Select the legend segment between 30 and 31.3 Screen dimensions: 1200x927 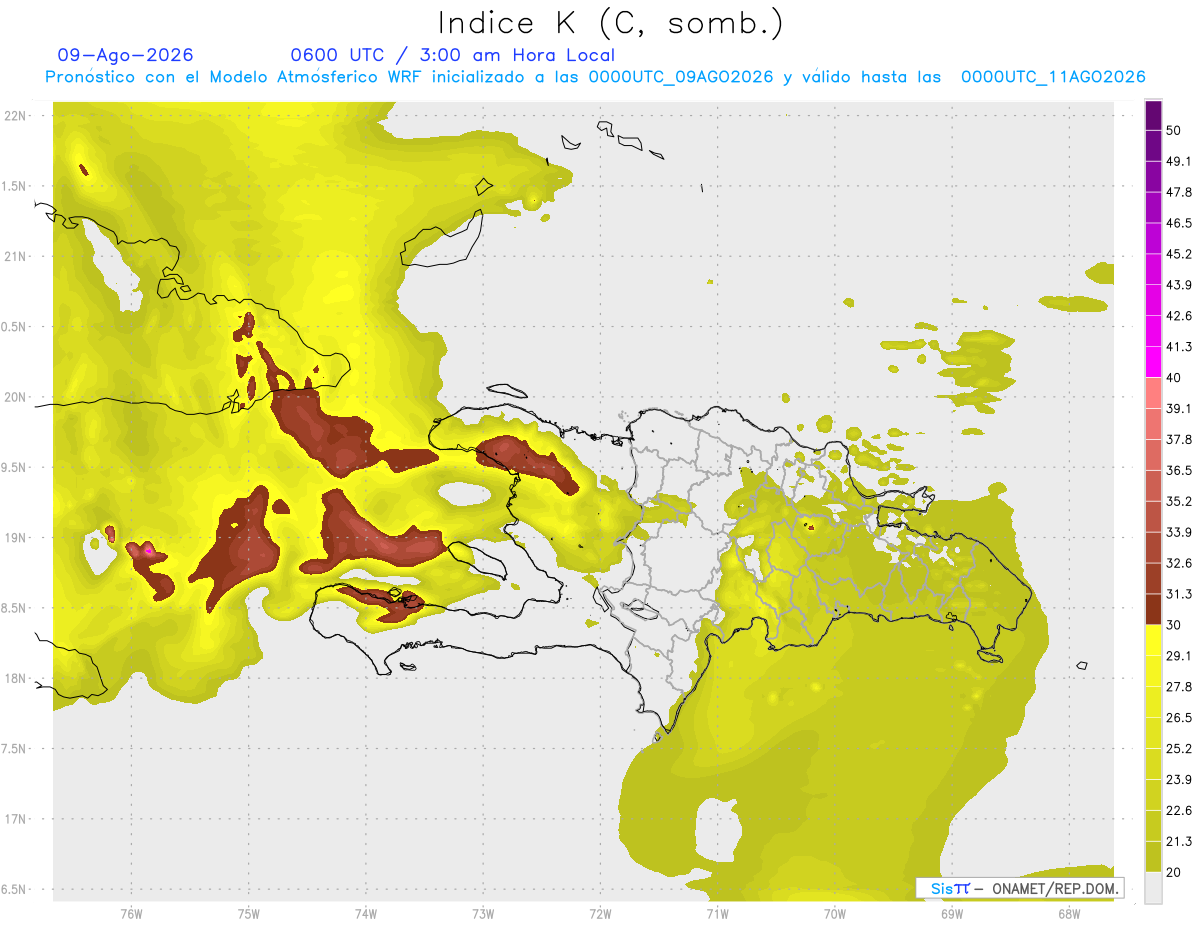click(x=1153, y=609)
